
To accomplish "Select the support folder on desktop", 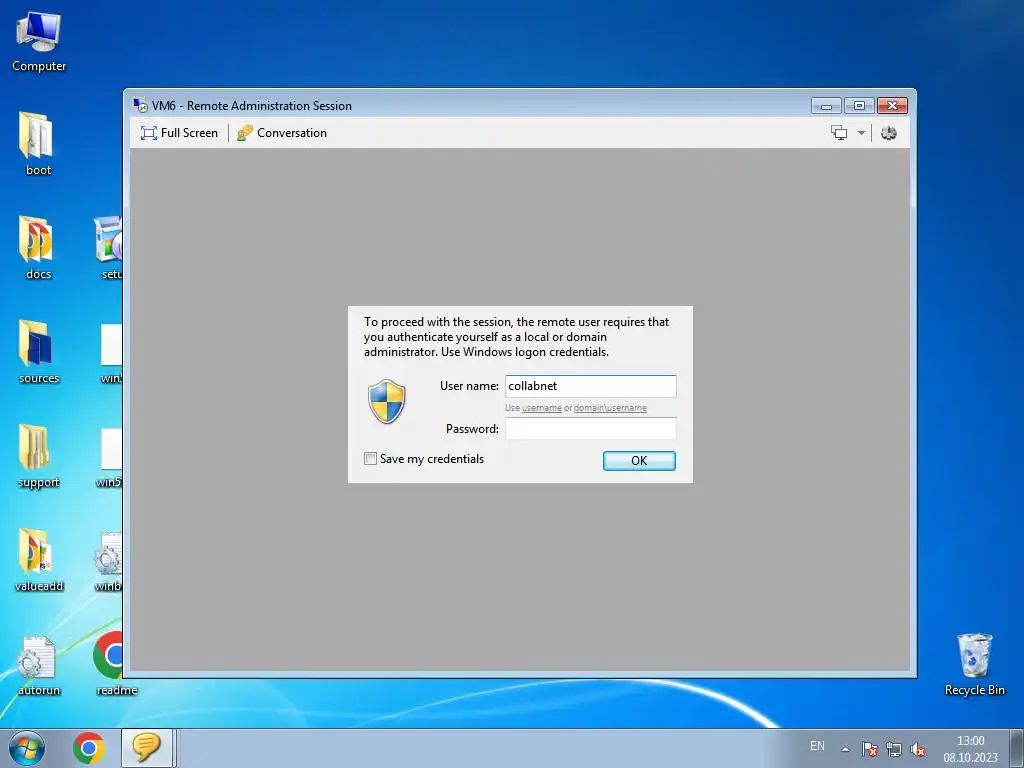I will (39, 456).
